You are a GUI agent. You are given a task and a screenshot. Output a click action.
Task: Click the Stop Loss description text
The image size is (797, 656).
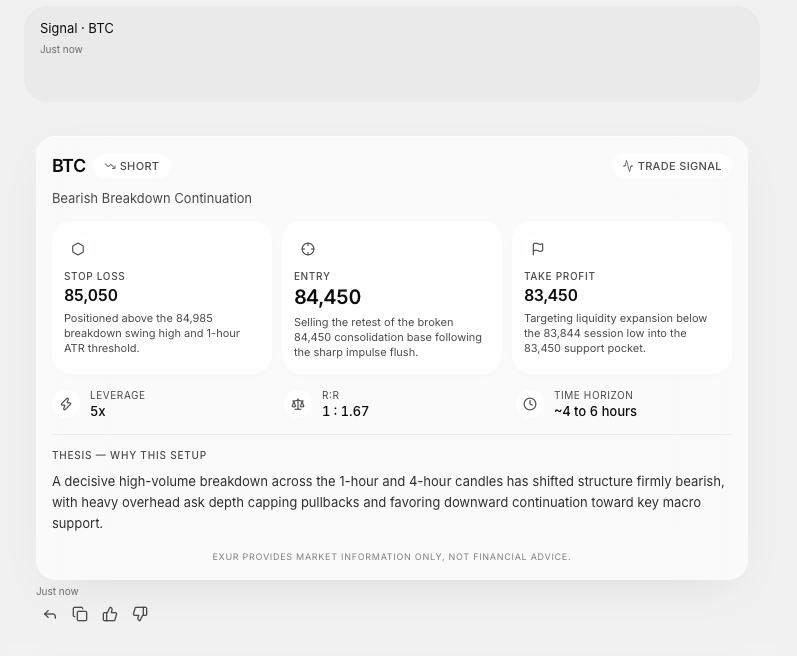point(152,333)
